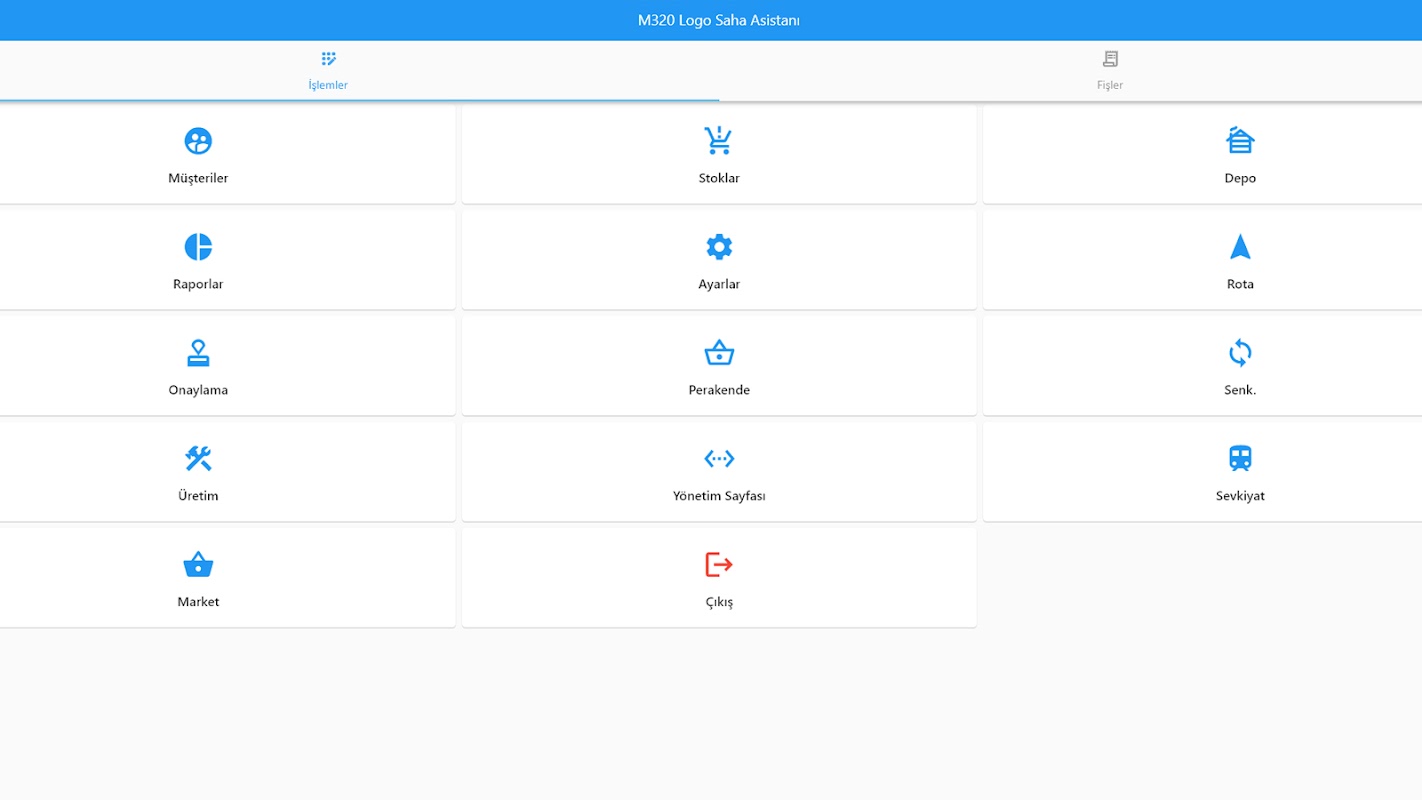
Task: Select the 'Ayarlar' label text
Action: 719,284
